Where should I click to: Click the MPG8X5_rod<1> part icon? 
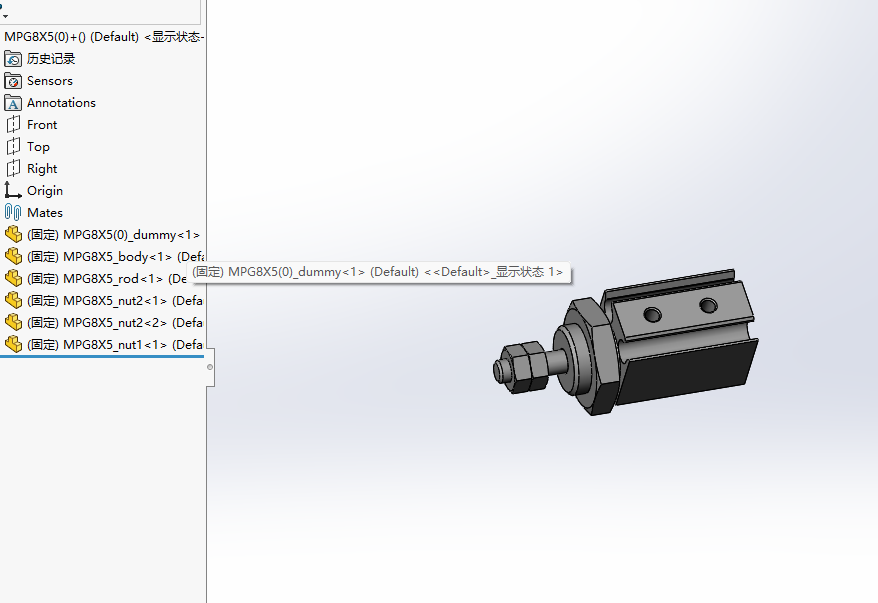(x=13, y=278)
